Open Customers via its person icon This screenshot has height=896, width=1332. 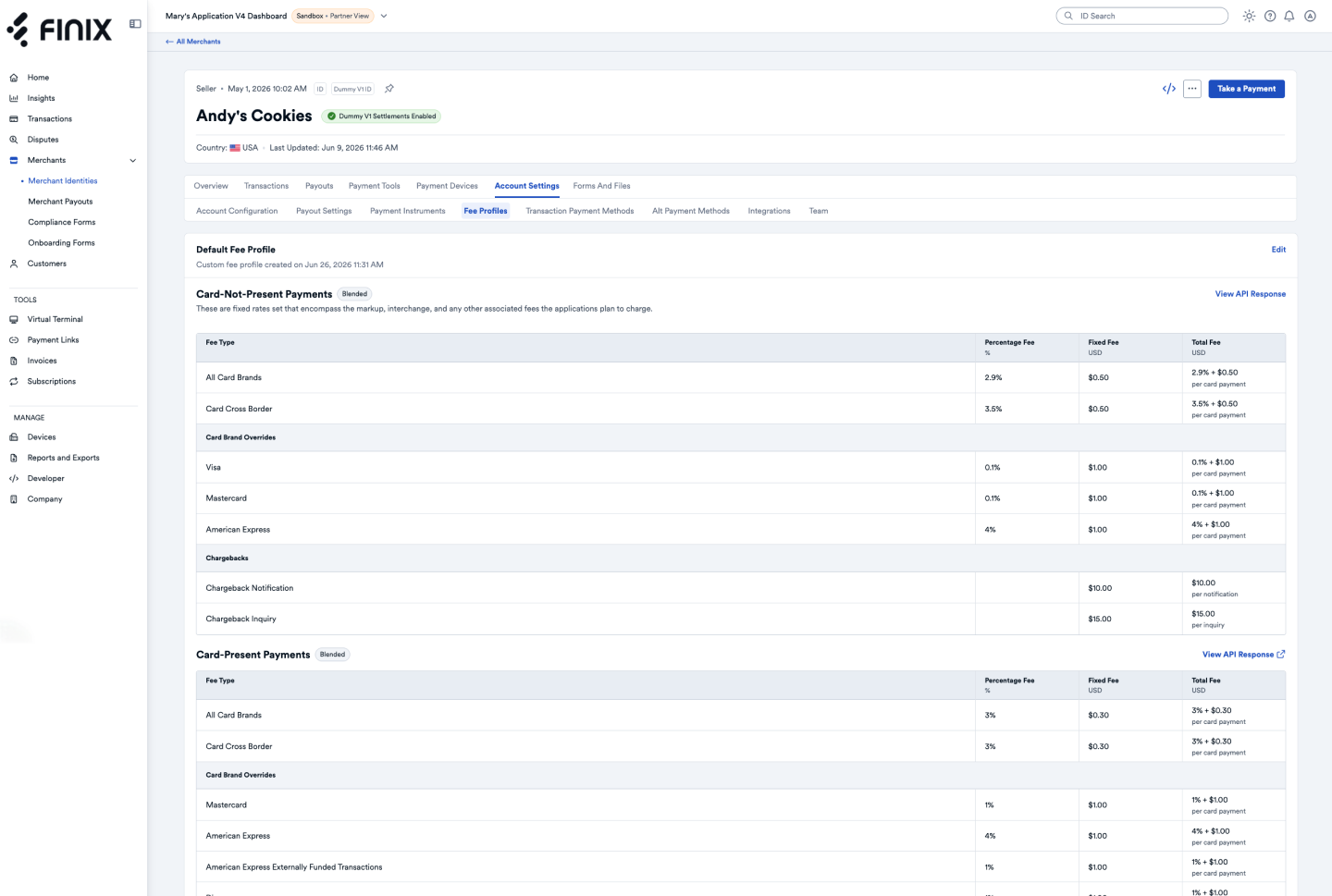click(14, 264)
